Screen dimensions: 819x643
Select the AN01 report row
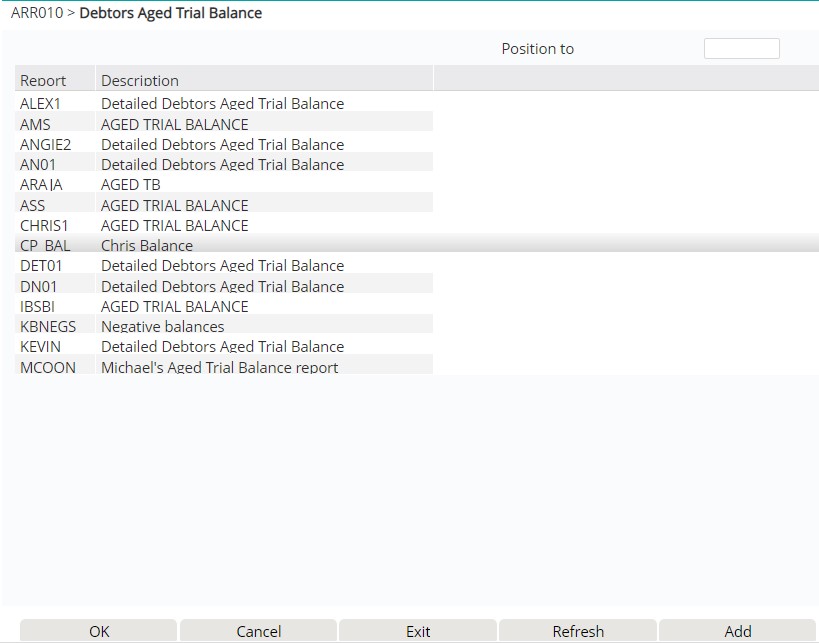click(x=222, y=164)
